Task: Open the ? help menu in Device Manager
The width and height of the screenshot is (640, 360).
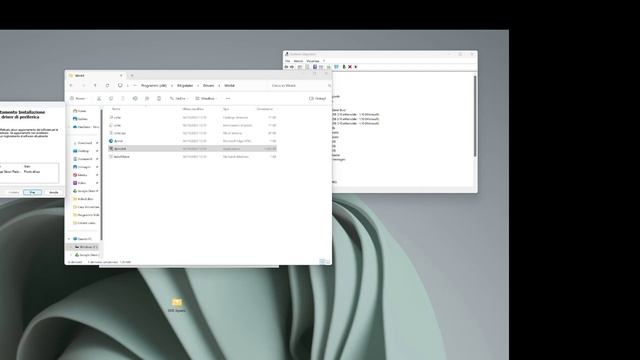Action: [x=324, y=61]
